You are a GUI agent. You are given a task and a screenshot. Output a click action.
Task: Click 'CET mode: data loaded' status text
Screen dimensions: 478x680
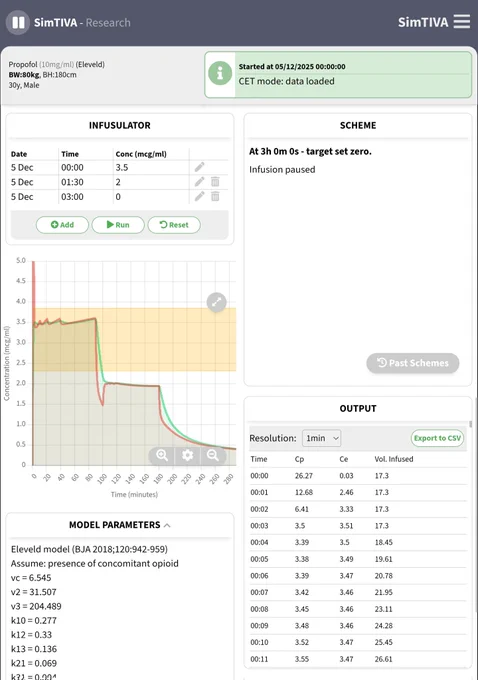point(286,81)
